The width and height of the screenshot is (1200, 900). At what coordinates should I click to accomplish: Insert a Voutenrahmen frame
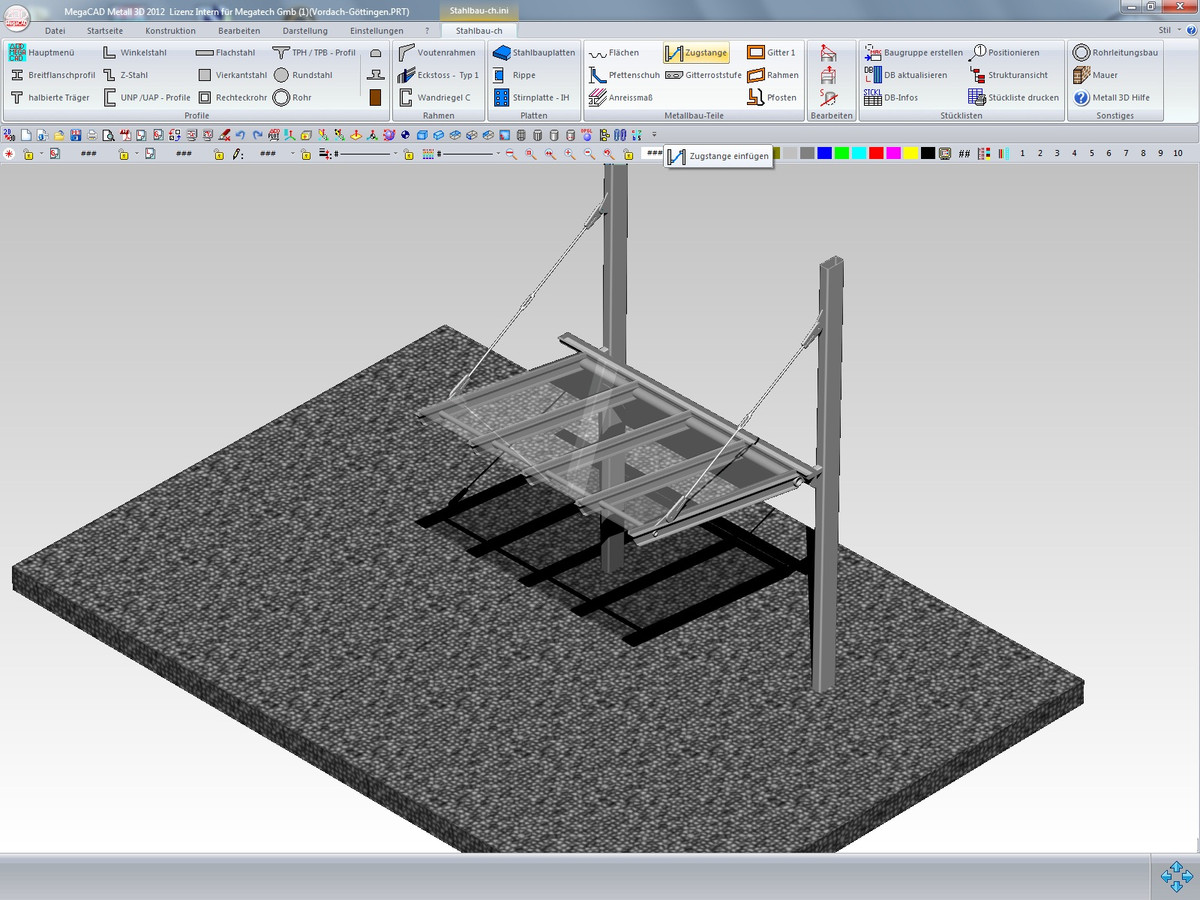pos(406,53)
